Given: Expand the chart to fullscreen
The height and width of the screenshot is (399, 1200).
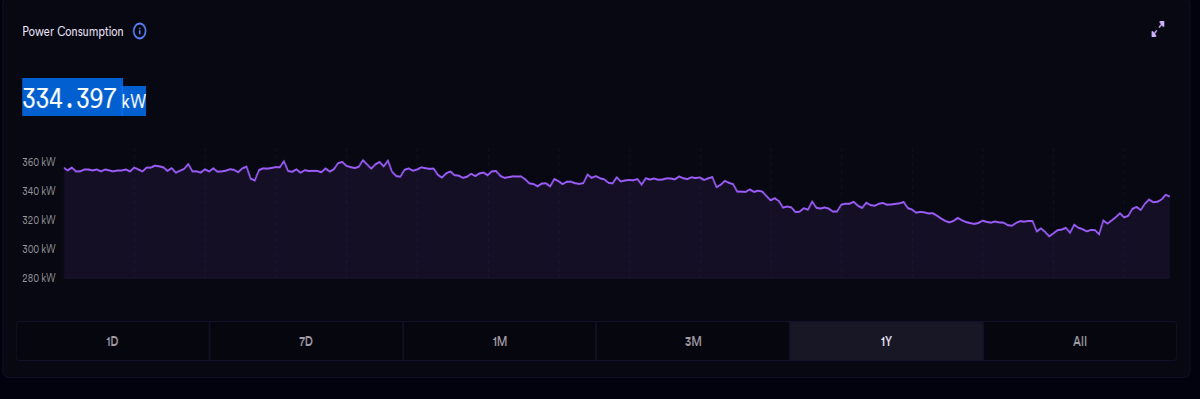Looking at the screenshot, I should pos(1158,29).
